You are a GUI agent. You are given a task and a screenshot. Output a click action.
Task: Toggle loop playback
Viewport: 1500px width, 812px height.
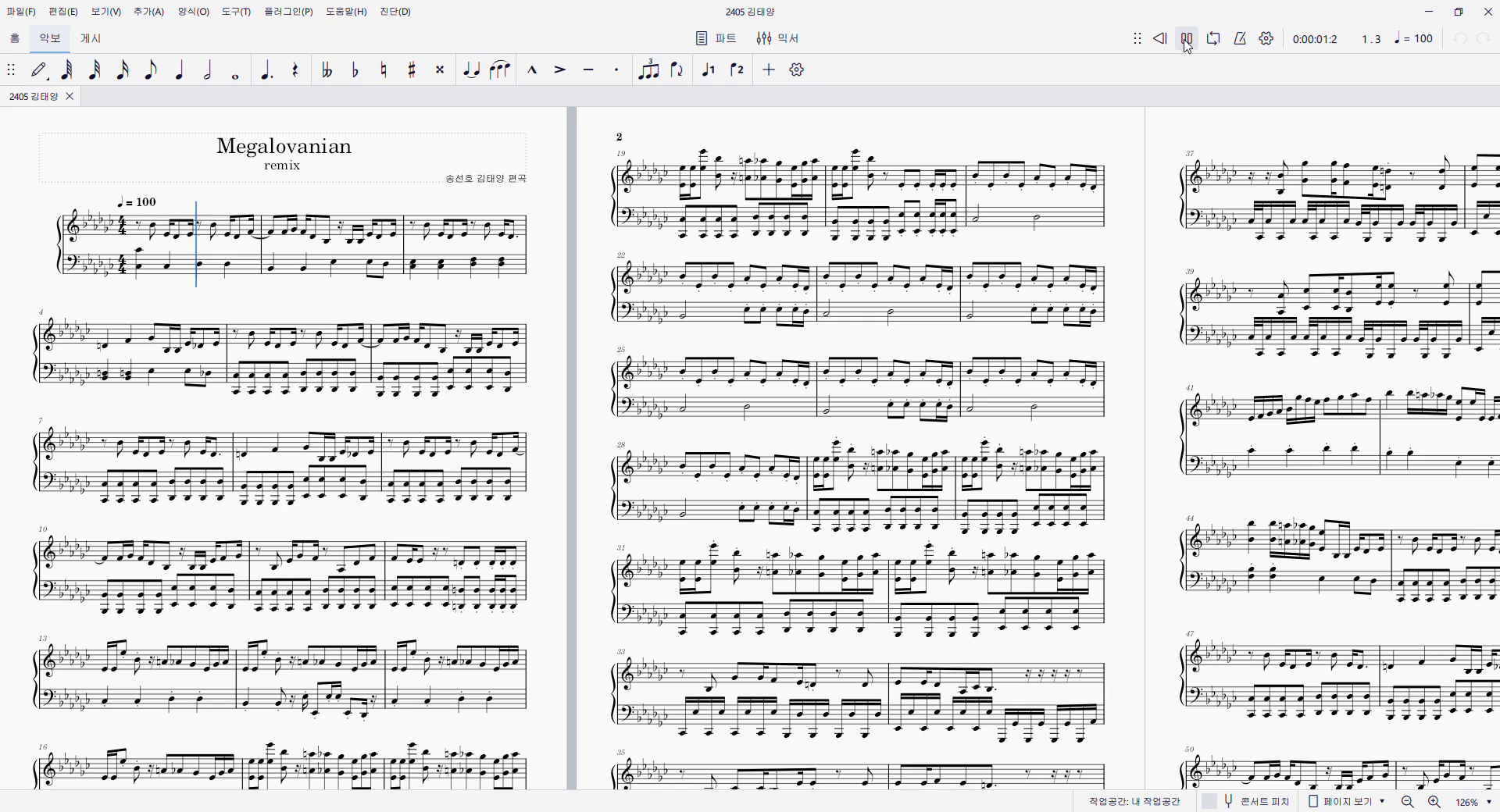click(x=1213, y=38)
